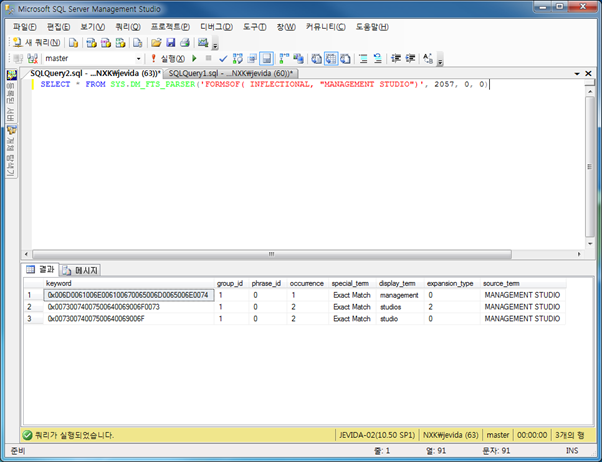Execute the query with the 실행 button

click(168, 58)
